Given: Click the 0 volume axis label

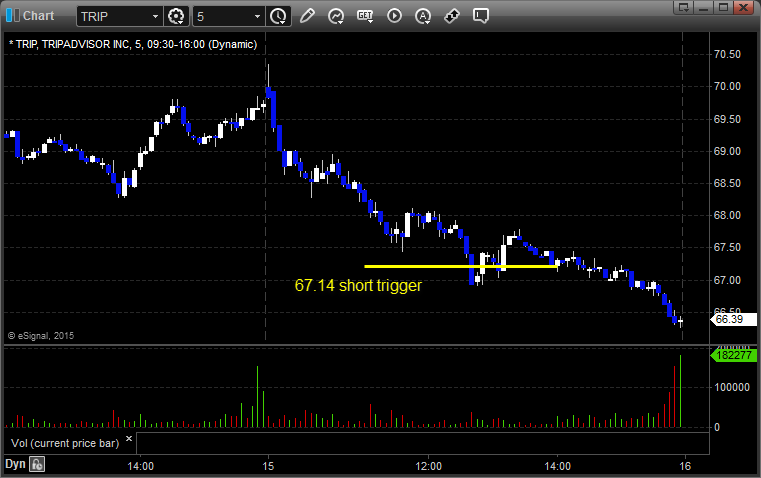Looking at the screenshot, I should [717, 428].
